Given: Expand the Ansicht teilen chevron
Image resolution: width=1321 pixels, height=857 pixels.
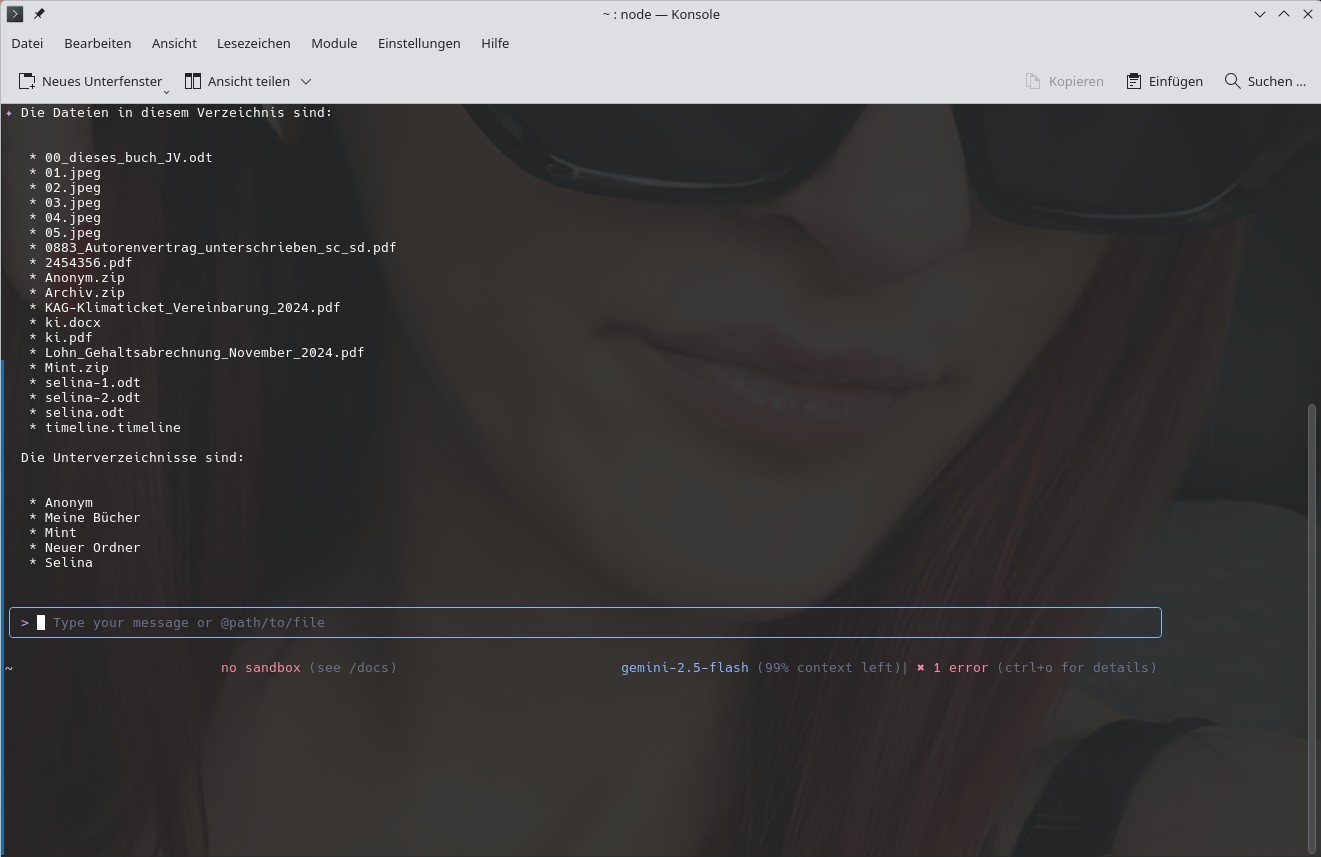Looking at the screenshot, I should coord(306,81).
